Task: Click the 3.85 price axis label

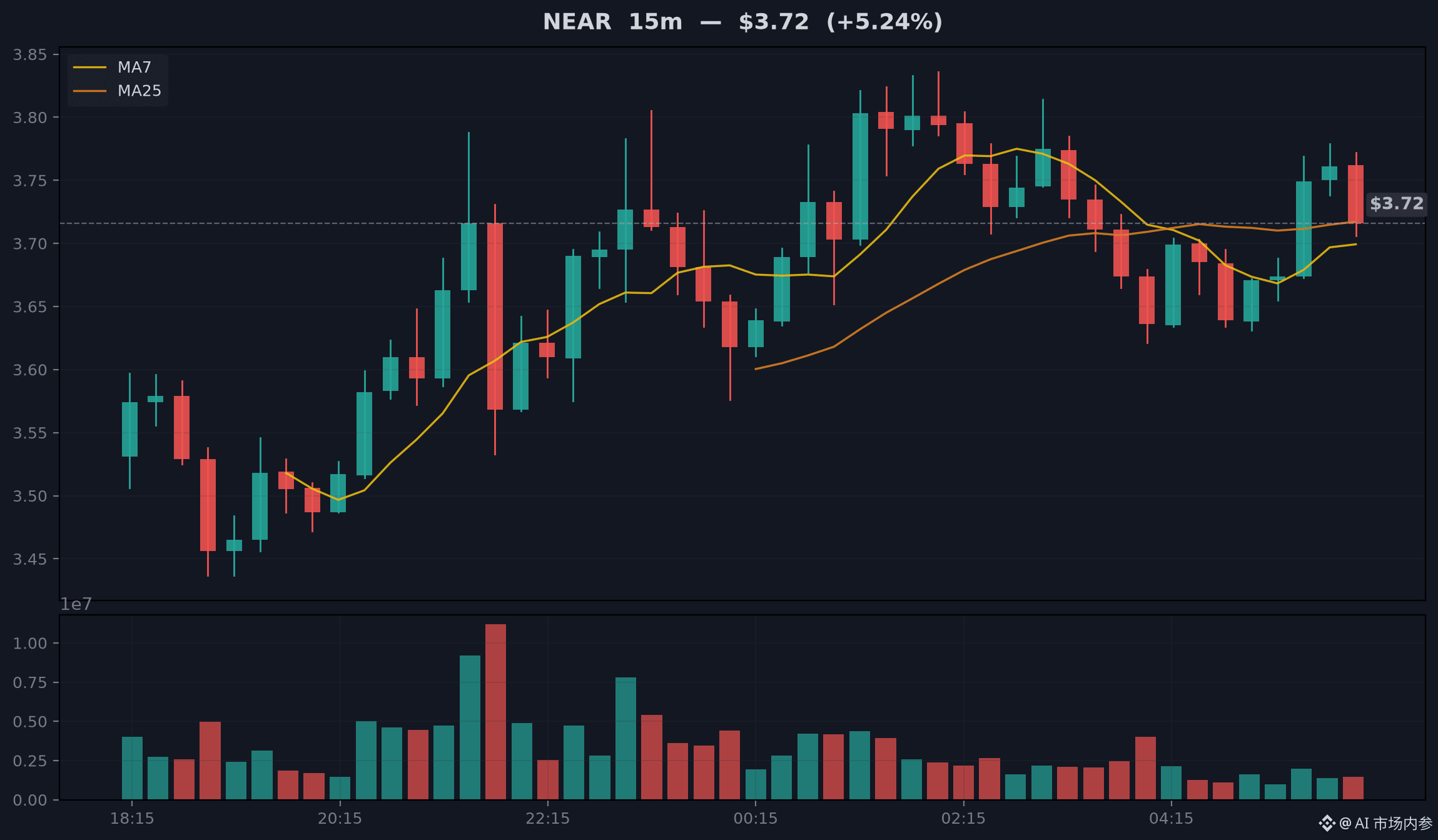Action: point(30,54)
